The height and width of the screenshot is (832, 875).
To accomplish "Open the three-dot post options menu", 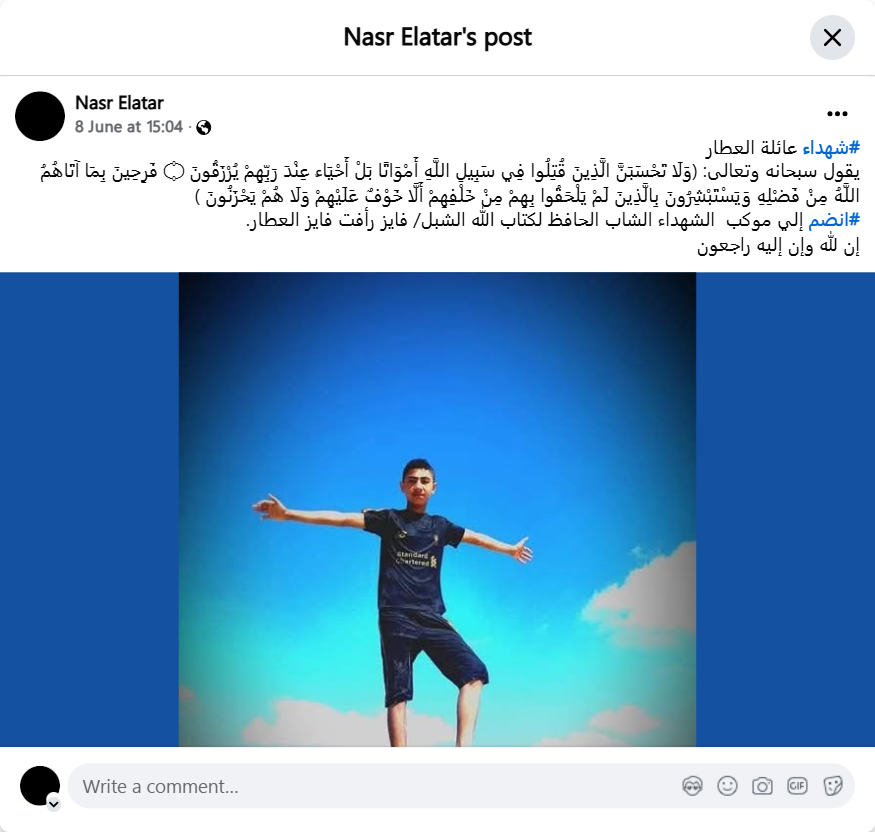I will [x=837, y=114].
